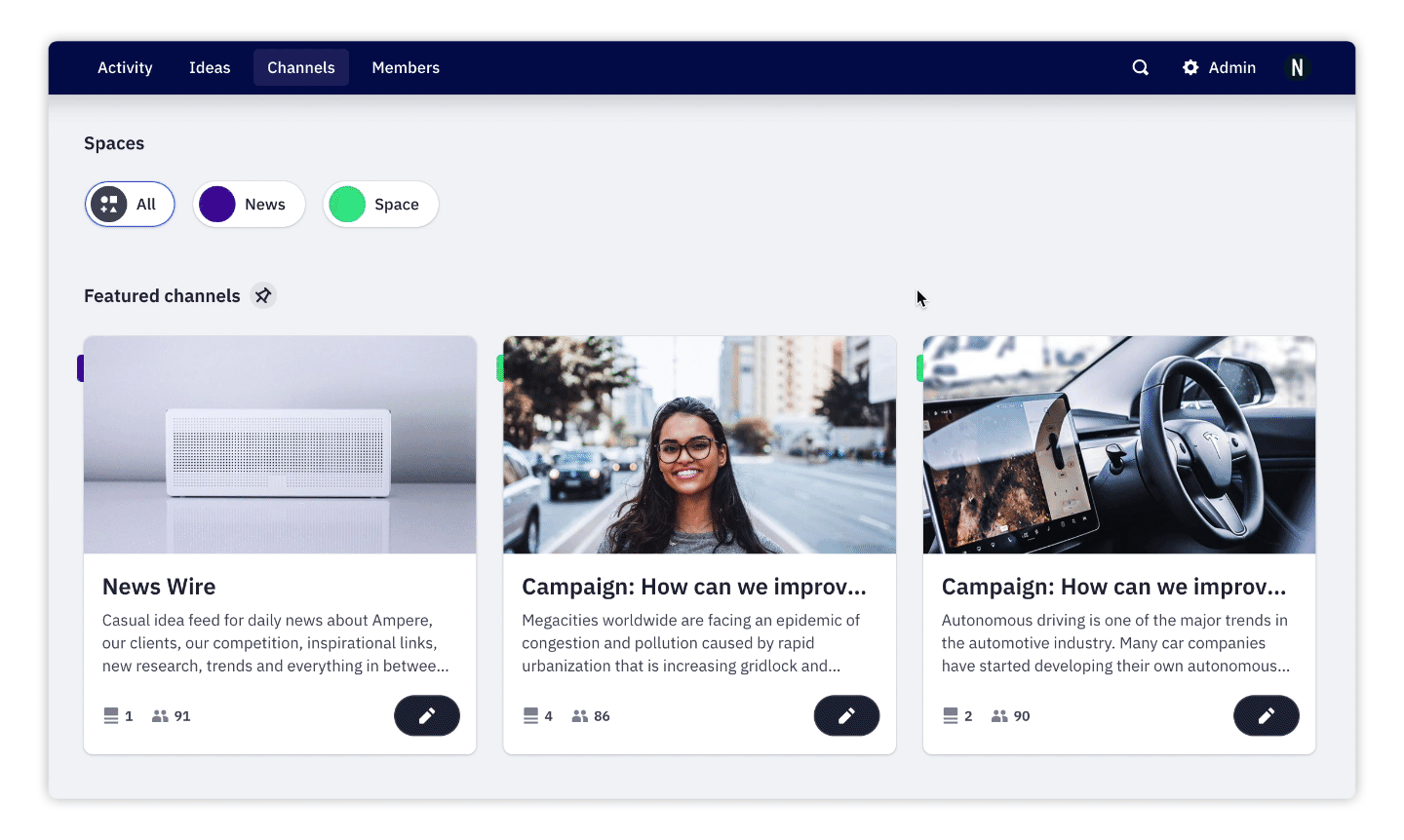Image resolution: width=1404 pixels, height=840 pixels.
Task: Click the News Wire ideas count icon
Action: pos(111,715)
